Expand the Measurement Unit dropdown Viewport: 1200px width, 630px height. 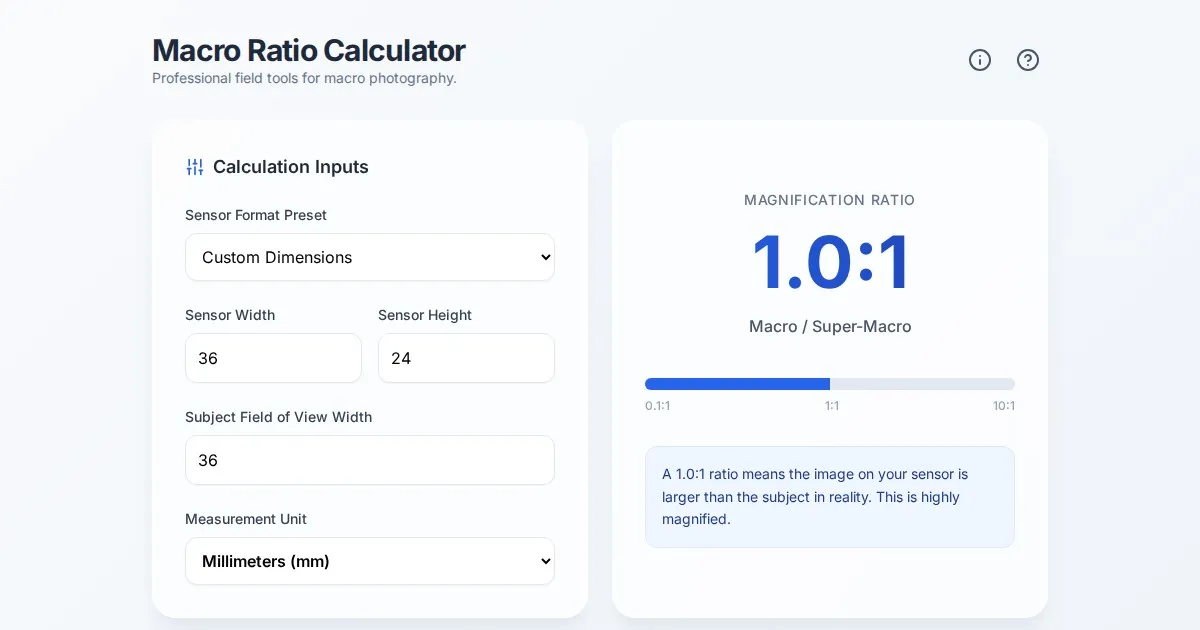click(370, 561)
